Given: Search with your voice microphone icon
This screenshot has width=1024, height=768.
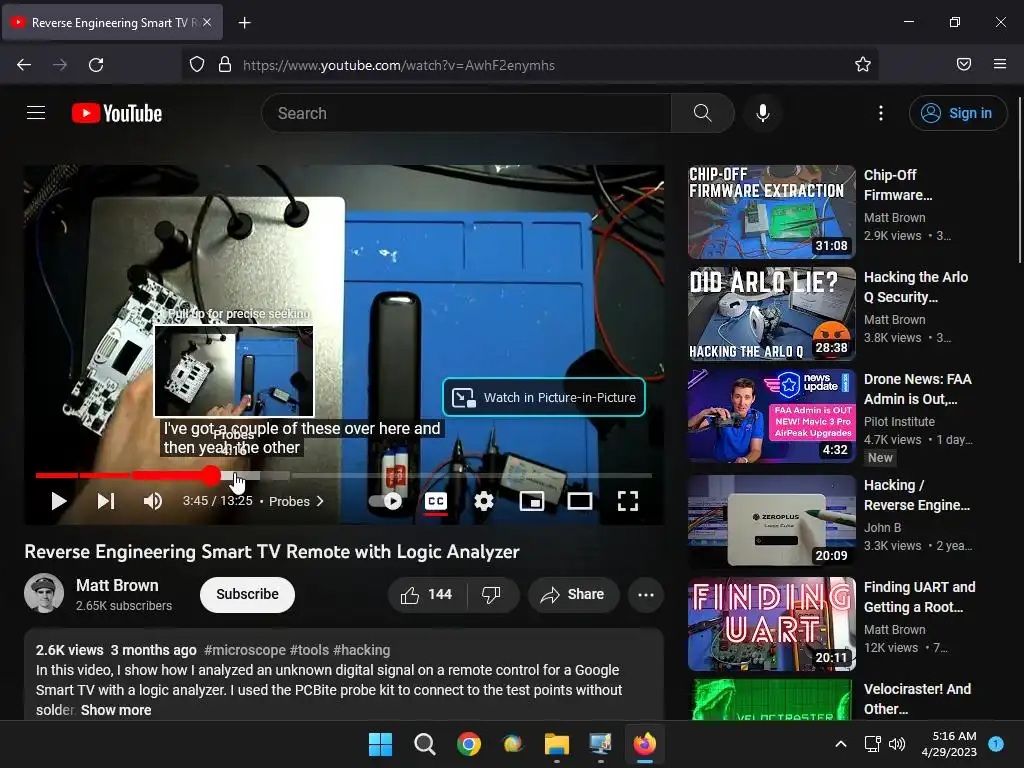Looking at the screenshot, I should click(762, 113).
